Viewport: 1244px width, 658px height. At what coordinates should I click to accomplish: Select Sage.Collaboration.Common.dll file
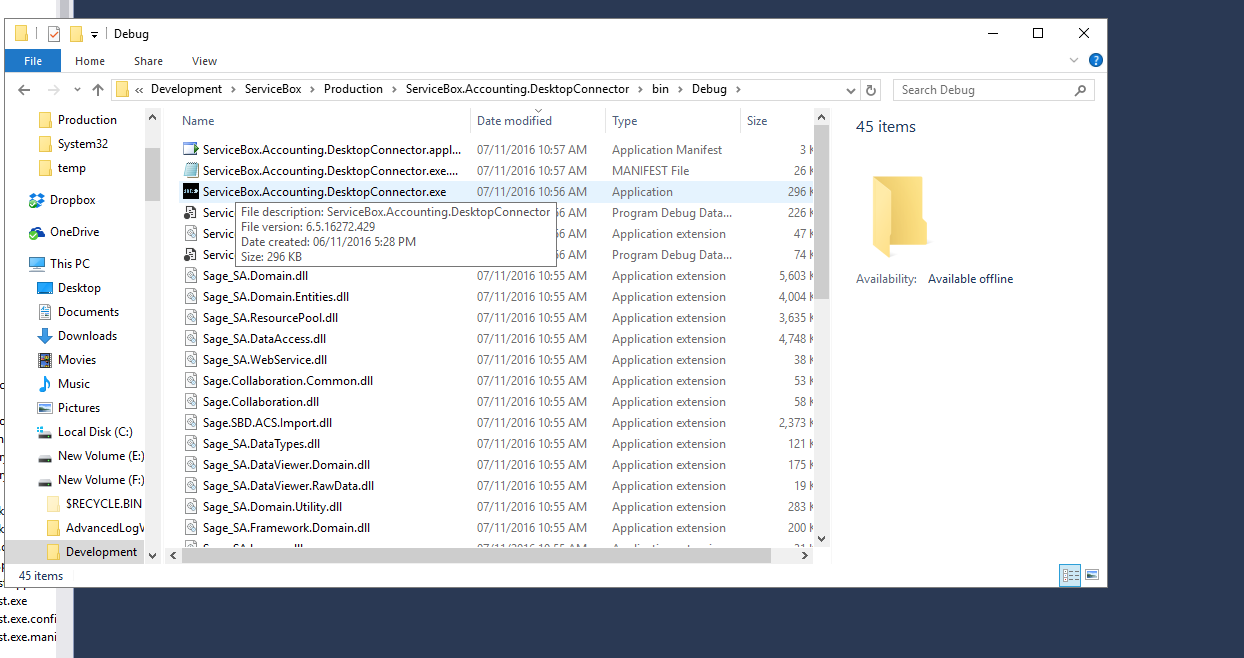(x=288, y=381)
